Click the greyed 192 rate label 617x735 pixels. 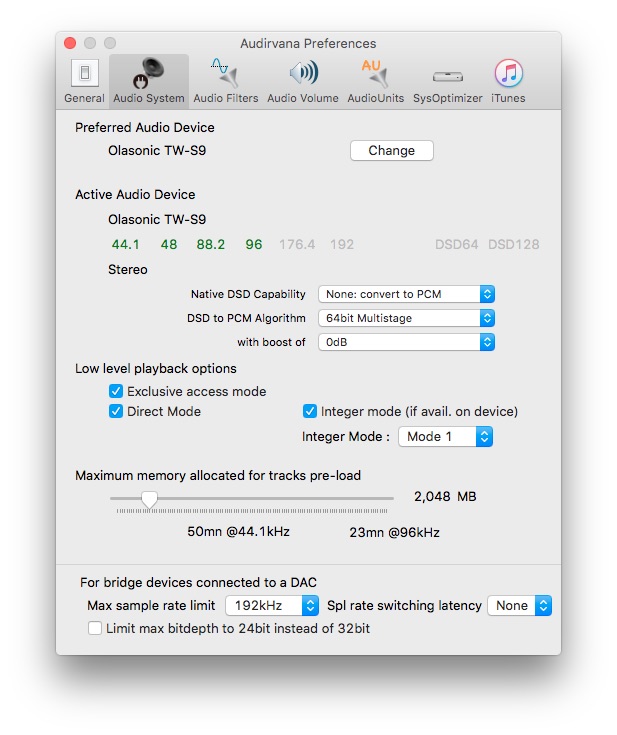pos(342,244)
